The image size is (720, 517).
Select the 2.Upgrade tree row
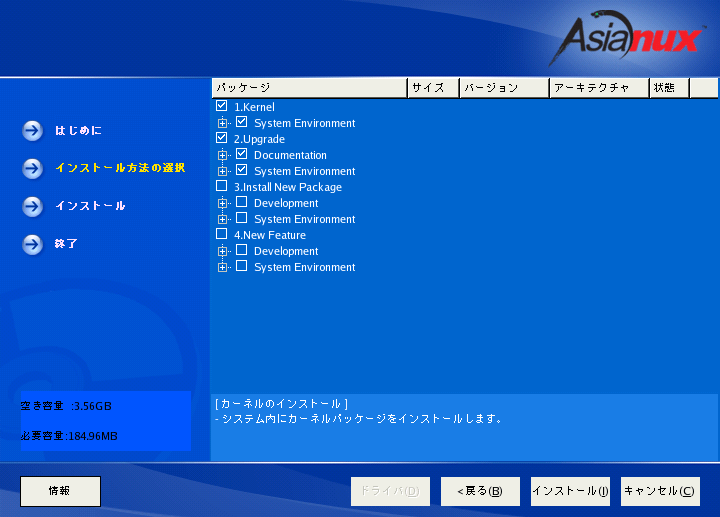pyautogui.click(x=259, y=139)
